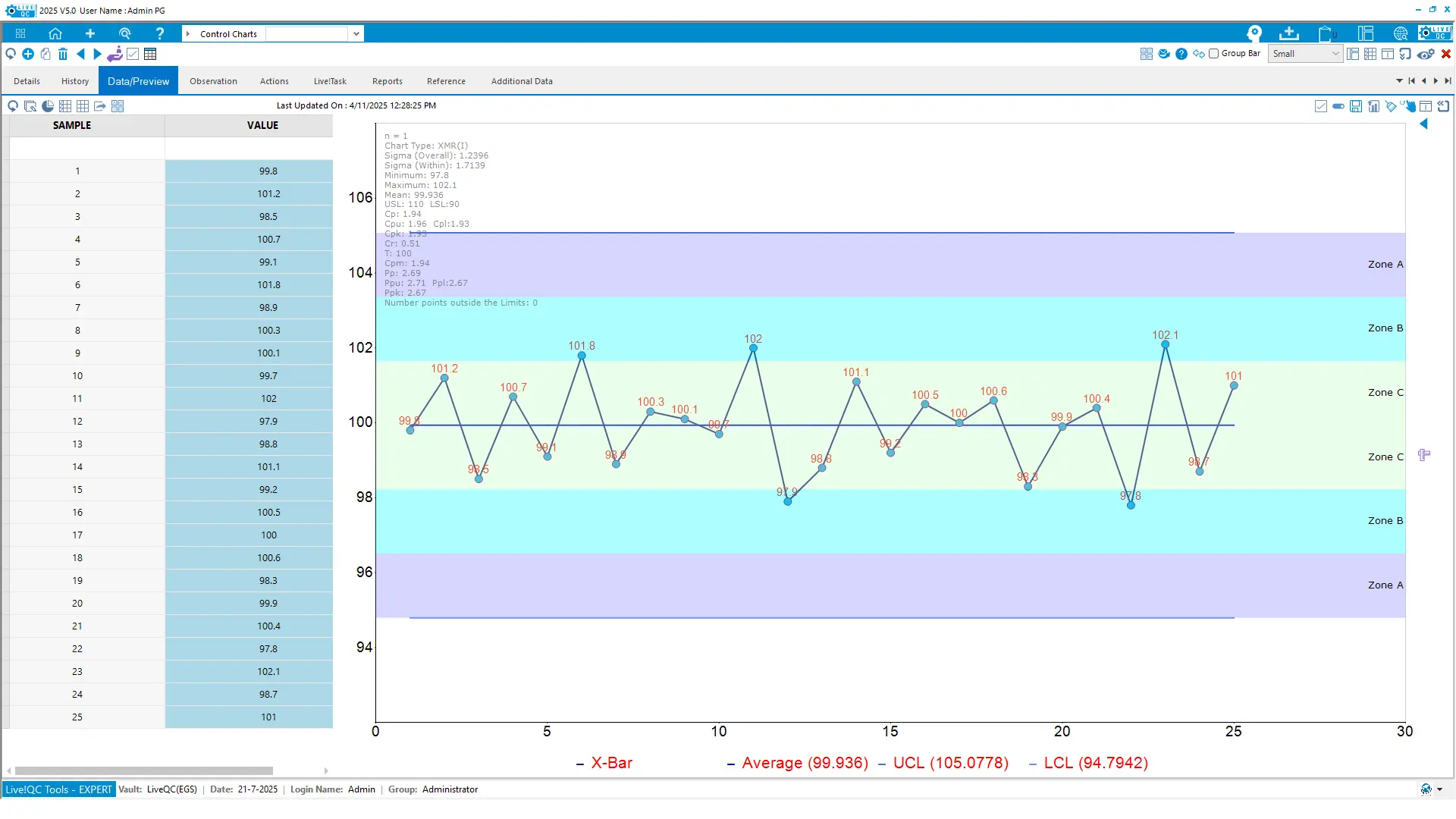Image resolution: width=1456 pixels, height=819 pixels.
Task: Enable the Group Bar checkbox
Action: pos(1213,53)
